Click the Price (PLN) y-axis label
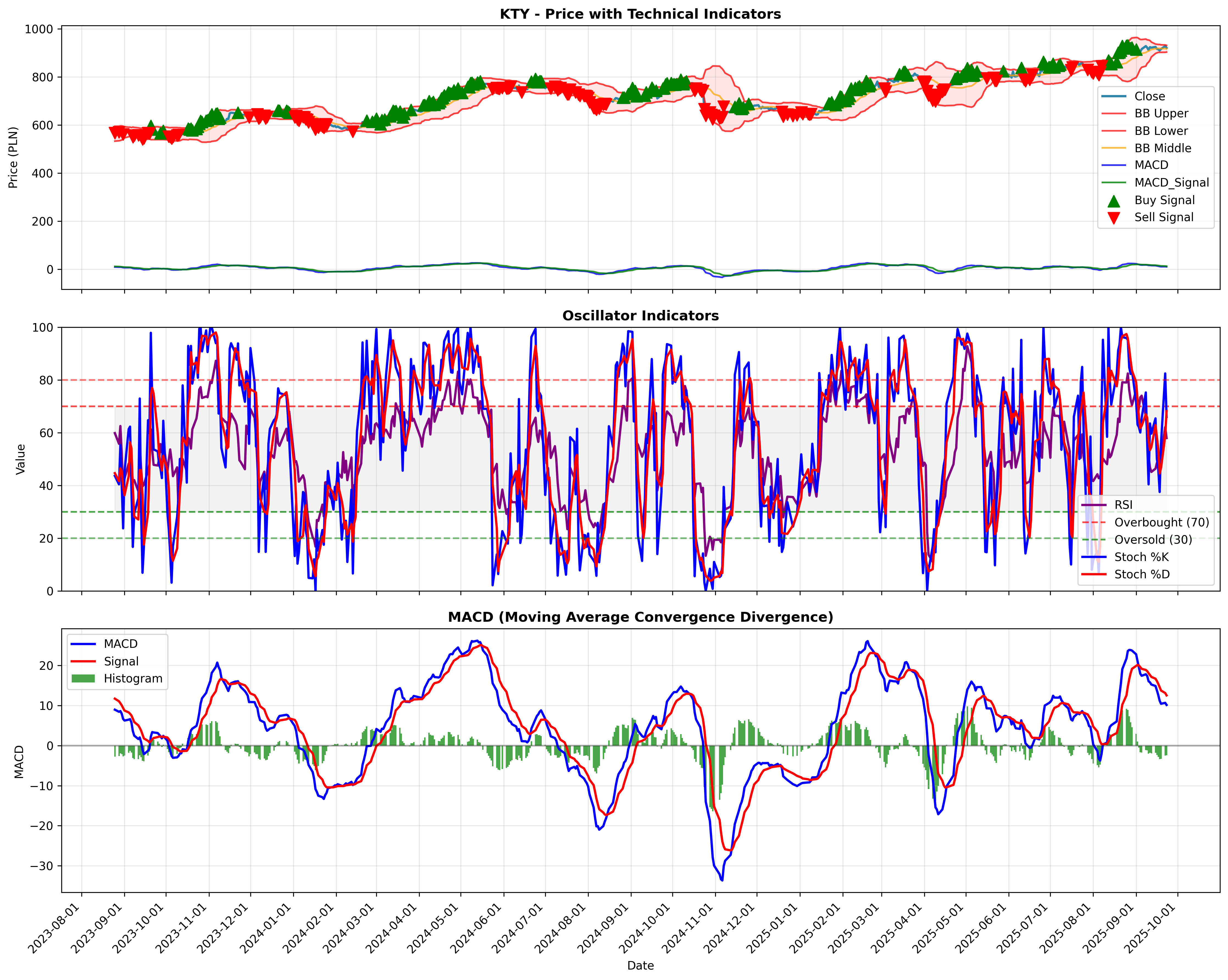This screenshot has width=1228, height=980. [x=13, y=157]
